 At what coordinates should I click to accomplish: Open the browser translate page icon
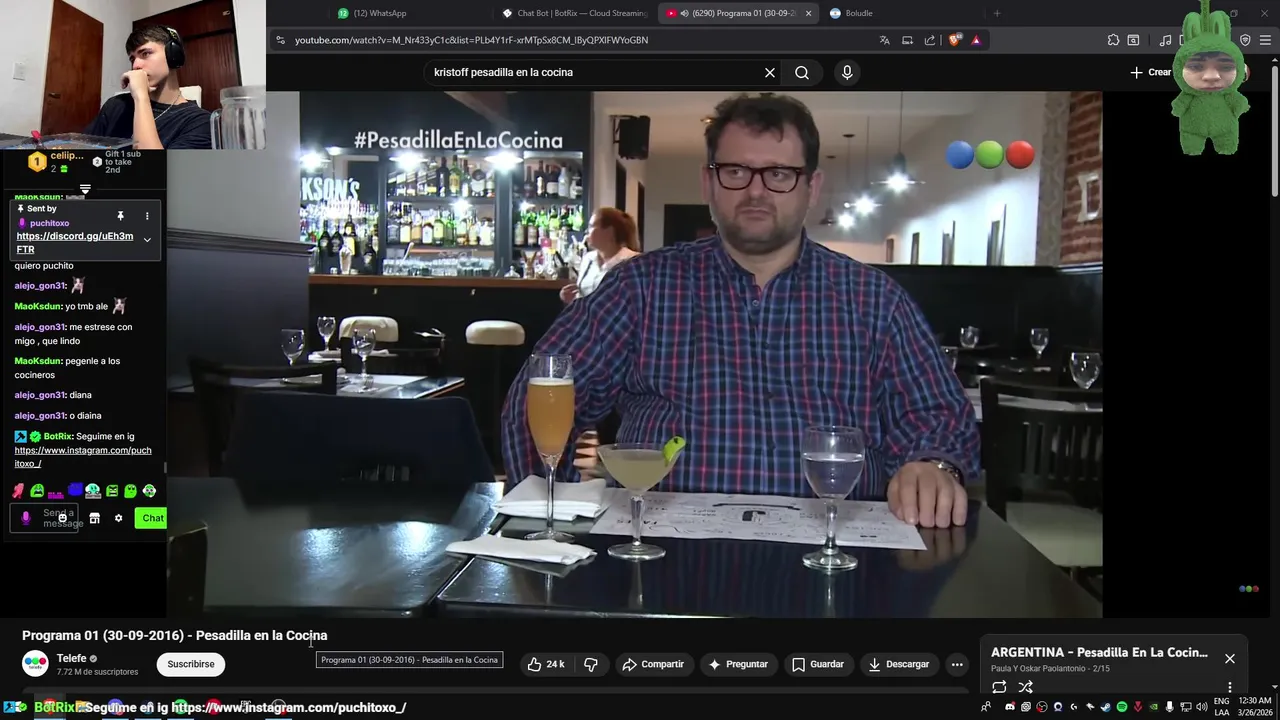884,40
